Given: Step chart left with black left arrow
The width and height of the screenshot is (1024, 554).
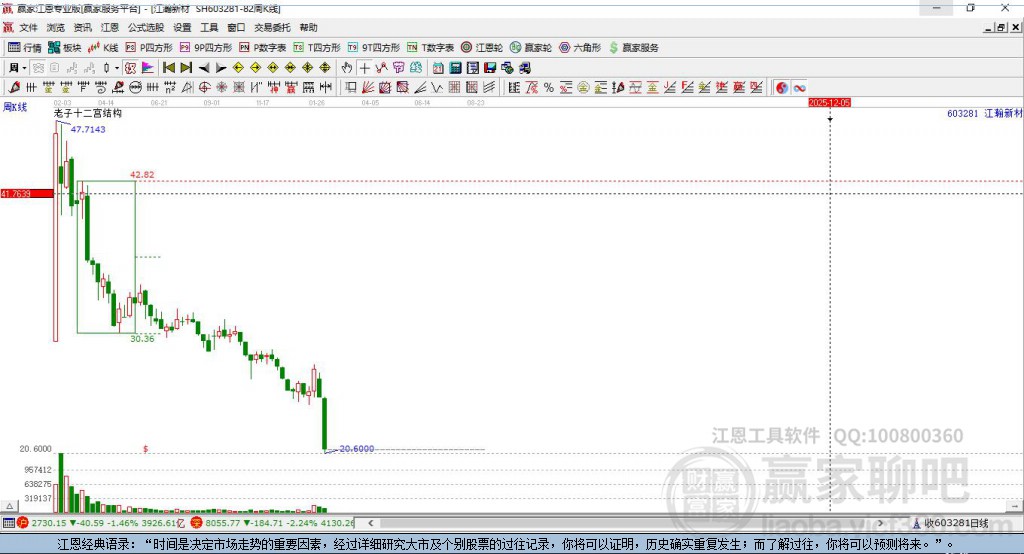Looking at the screenshot, I should 204,68.
